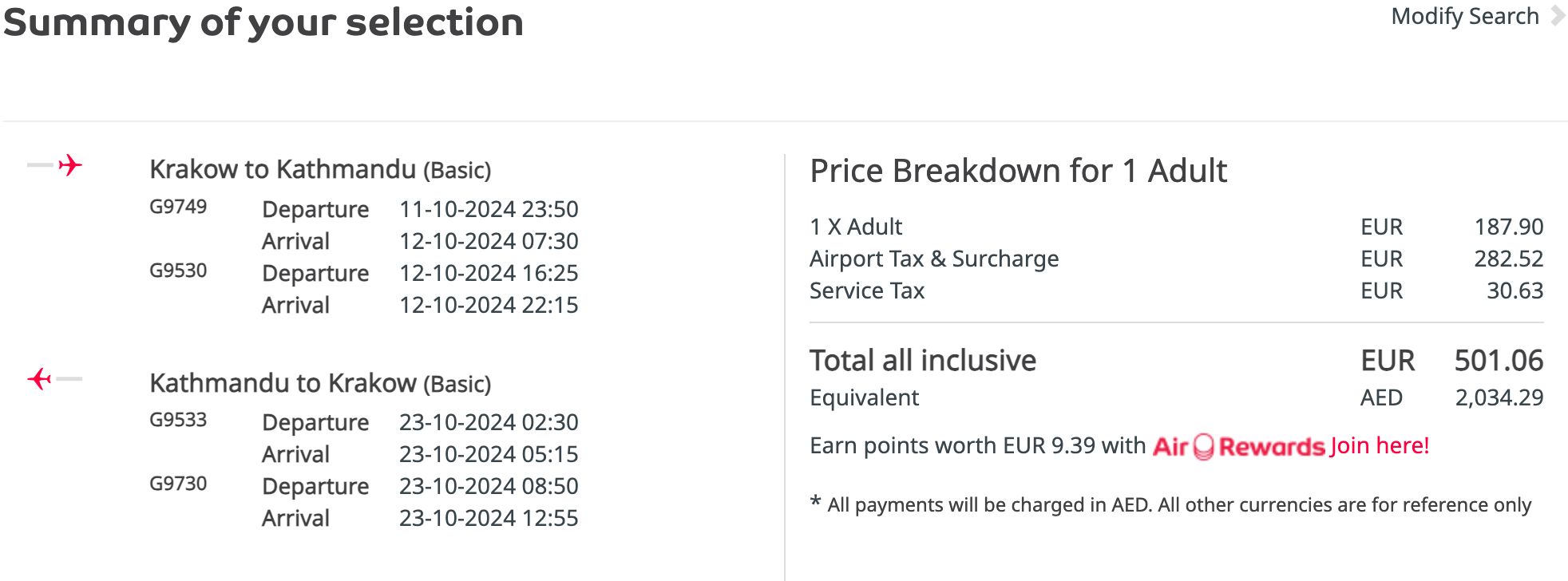Click flight number G9533
Image resolution: width=1568 pixels, height=581 pixels.
(178, 420)
